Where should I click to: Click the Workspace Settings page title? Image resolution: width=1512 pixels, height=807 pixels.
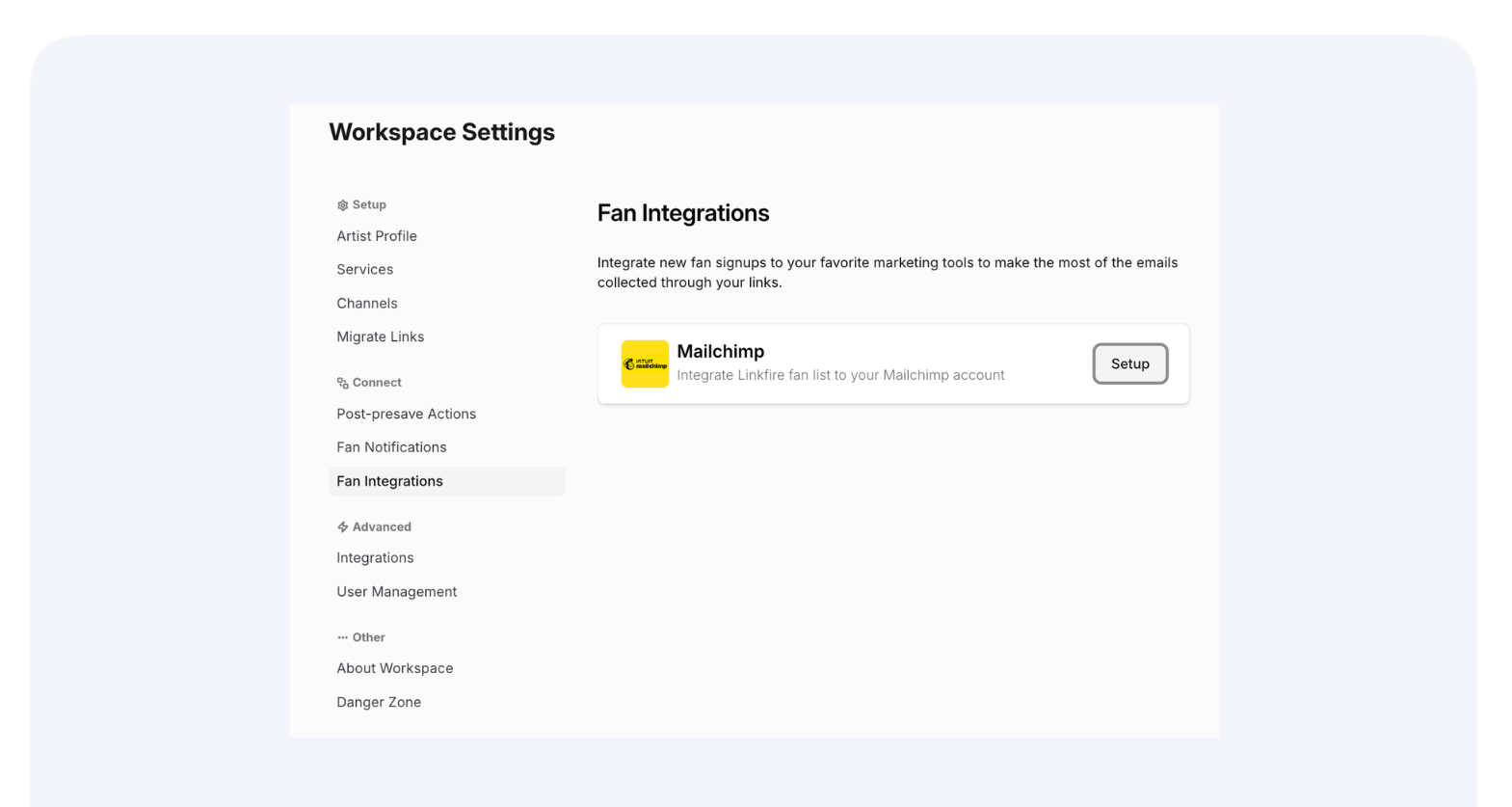[441, 132]
